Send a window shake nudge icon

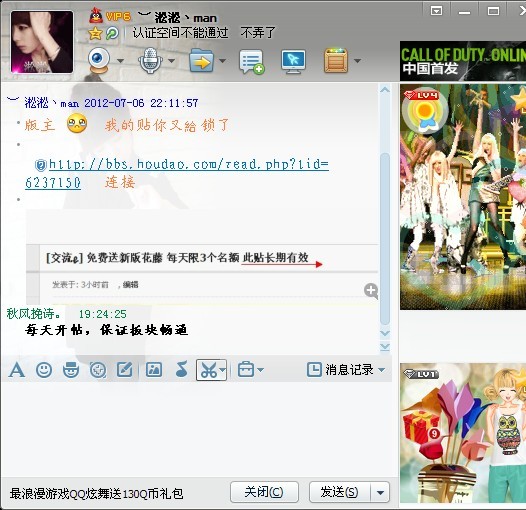click(98, 370)
